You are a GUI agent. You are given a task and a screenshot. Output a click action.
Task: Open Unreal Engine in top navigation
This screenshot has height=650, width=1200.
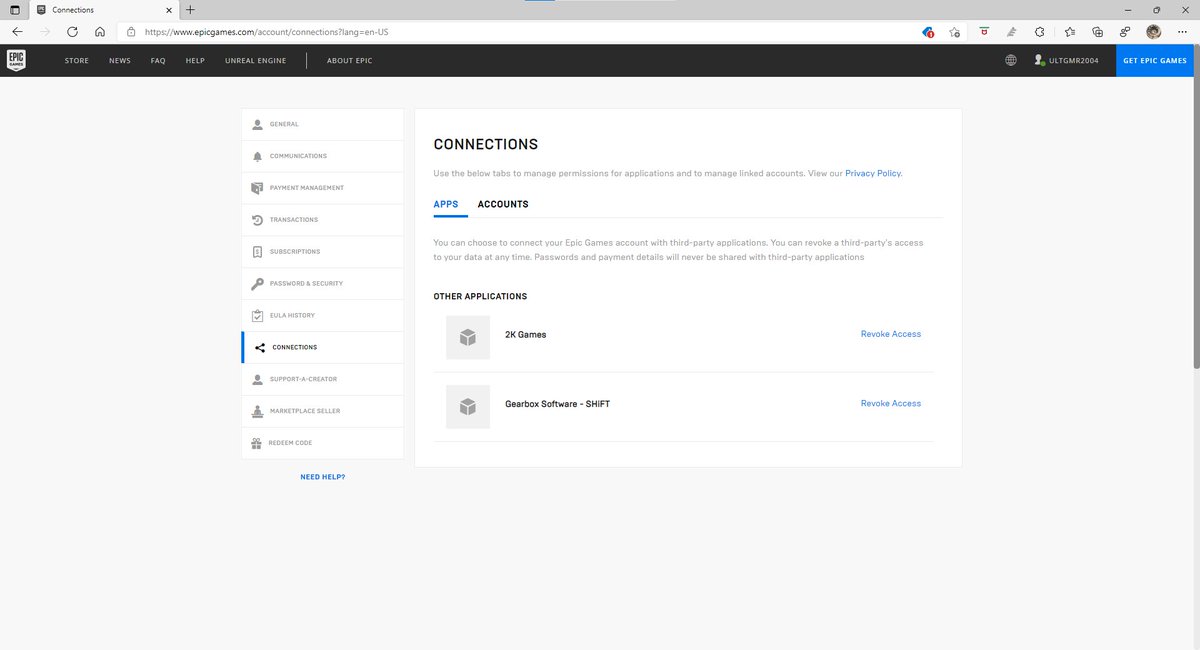click(x=256, y=60)
